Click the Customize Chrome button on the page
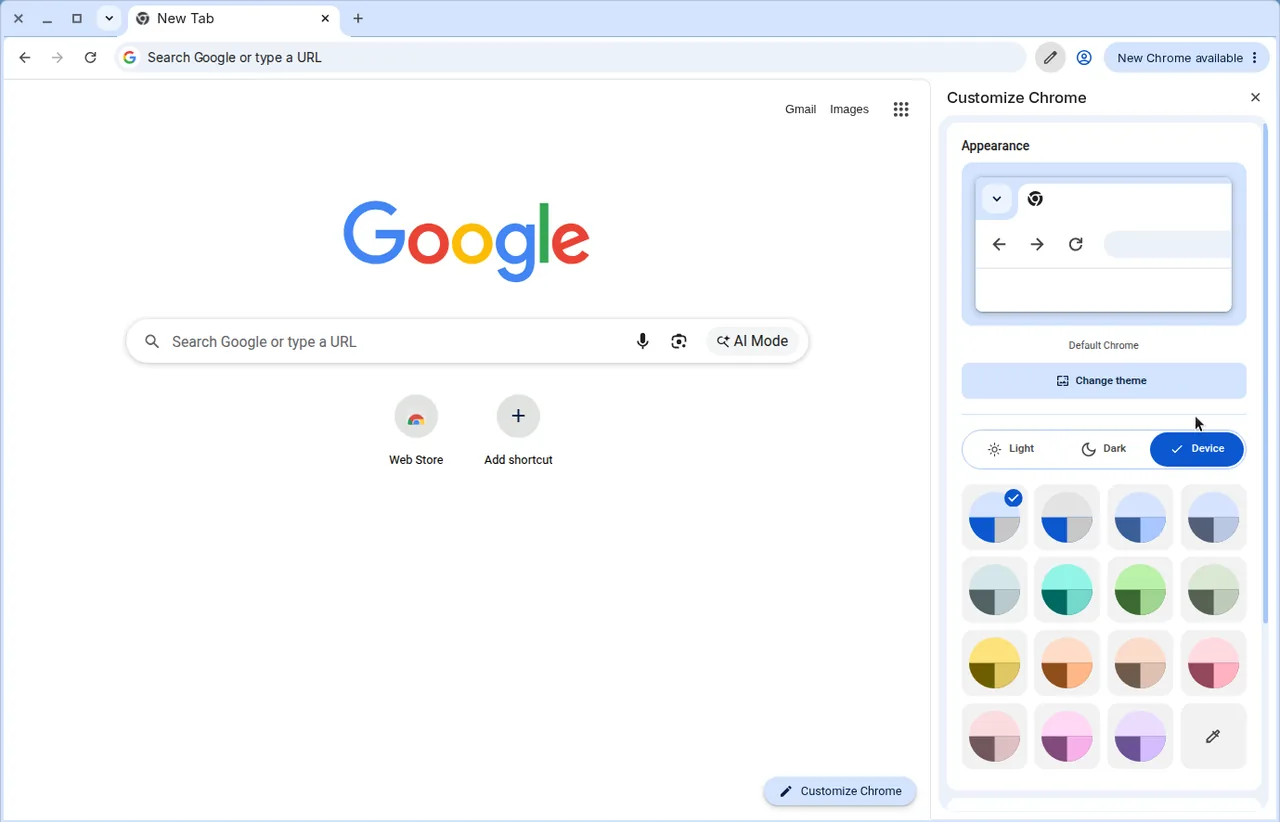Viewport: 1280px width, 822px height. pos(840,791)
